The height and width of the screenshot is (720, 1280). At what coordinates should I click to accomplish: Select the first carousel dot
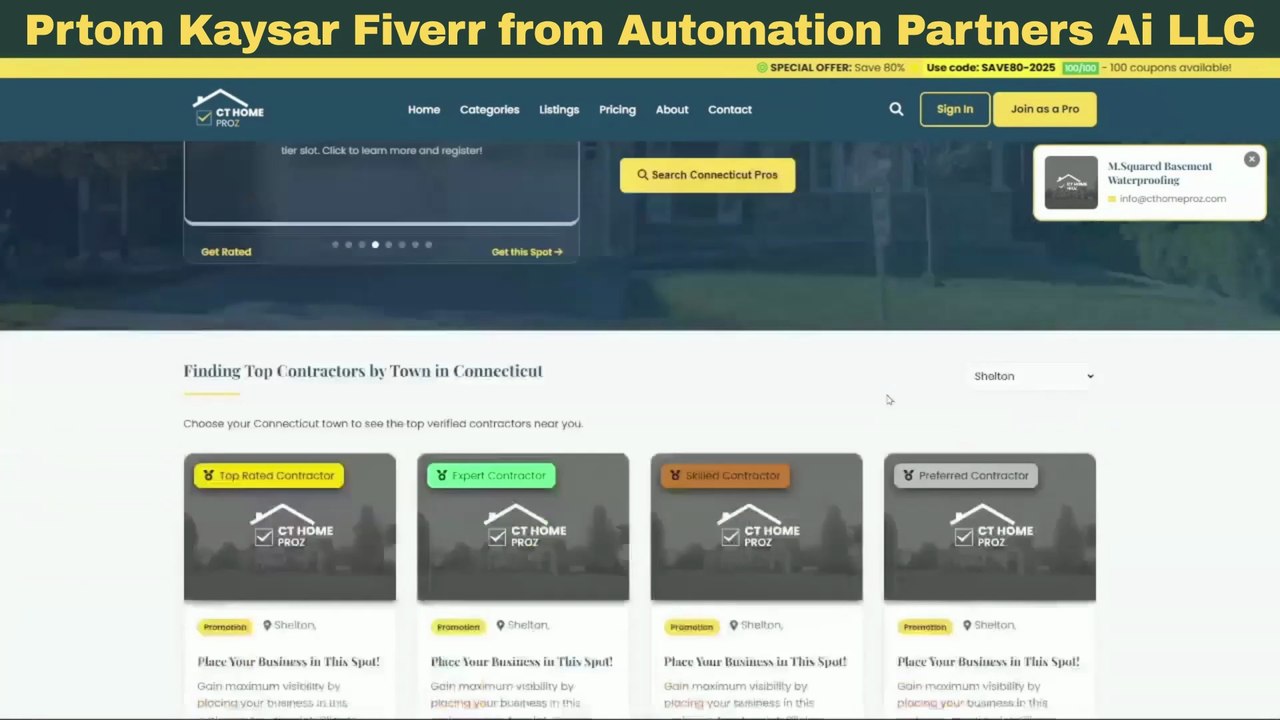pos(335,244)
